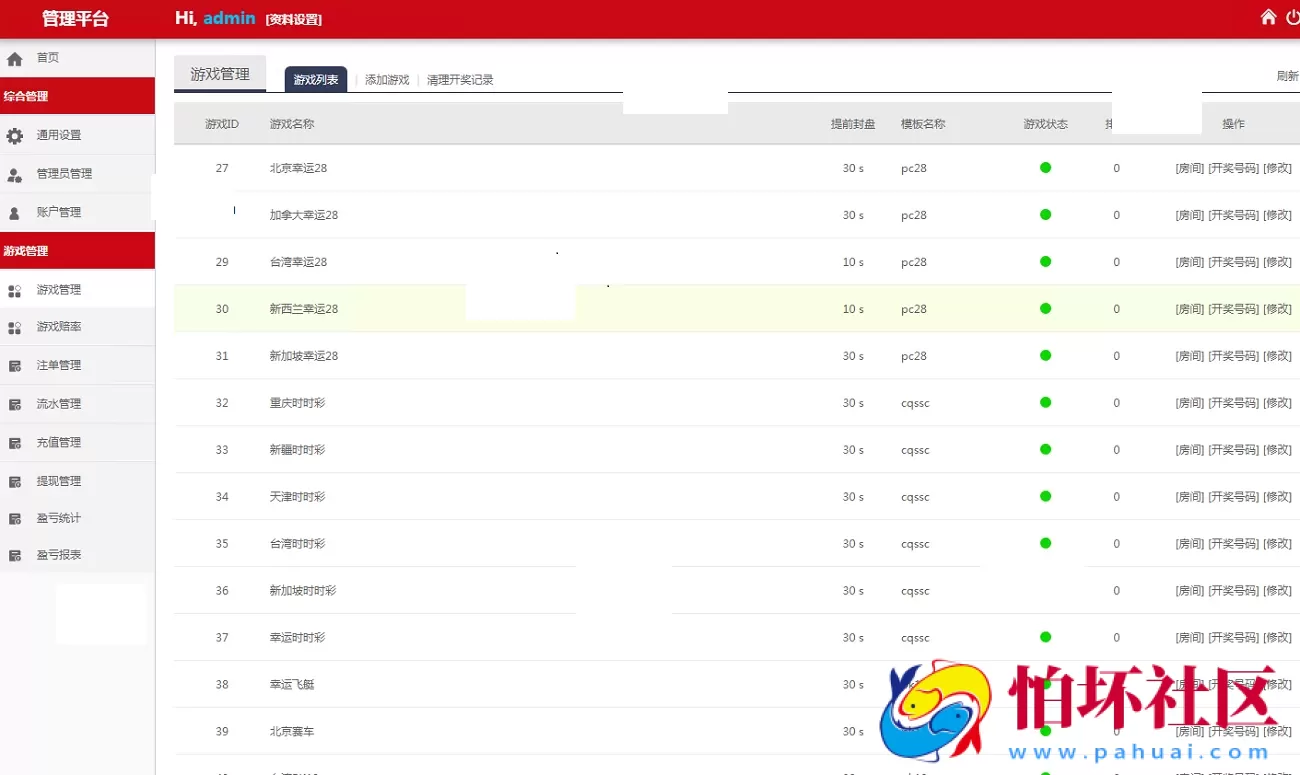1300x775 pixels.
Task: Select the 游戏列表 tab
Action: pos(316,80)
